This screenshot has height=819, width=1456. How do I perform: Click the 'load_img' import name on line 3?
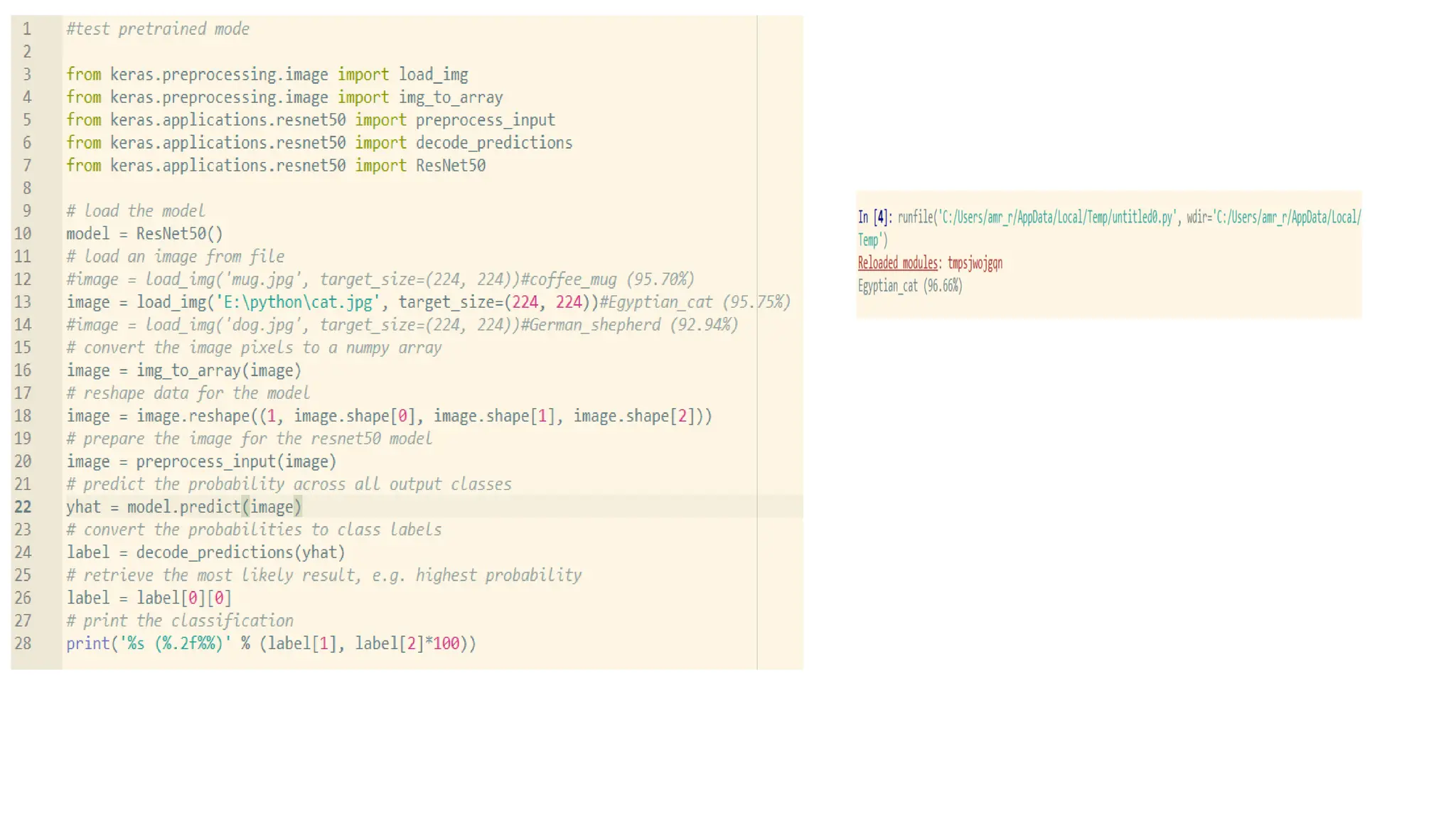pyautogui.click(x=433, y=75)
